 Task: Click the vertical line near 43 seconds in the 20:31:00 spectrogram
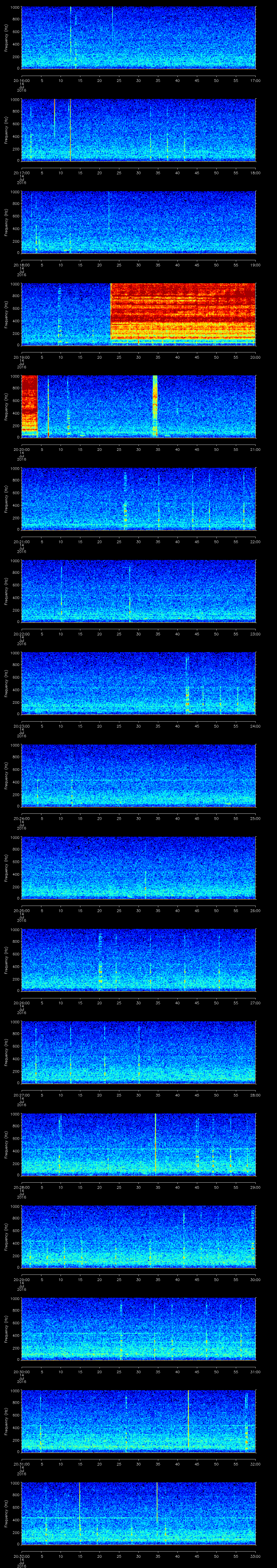pos(188,1421)
